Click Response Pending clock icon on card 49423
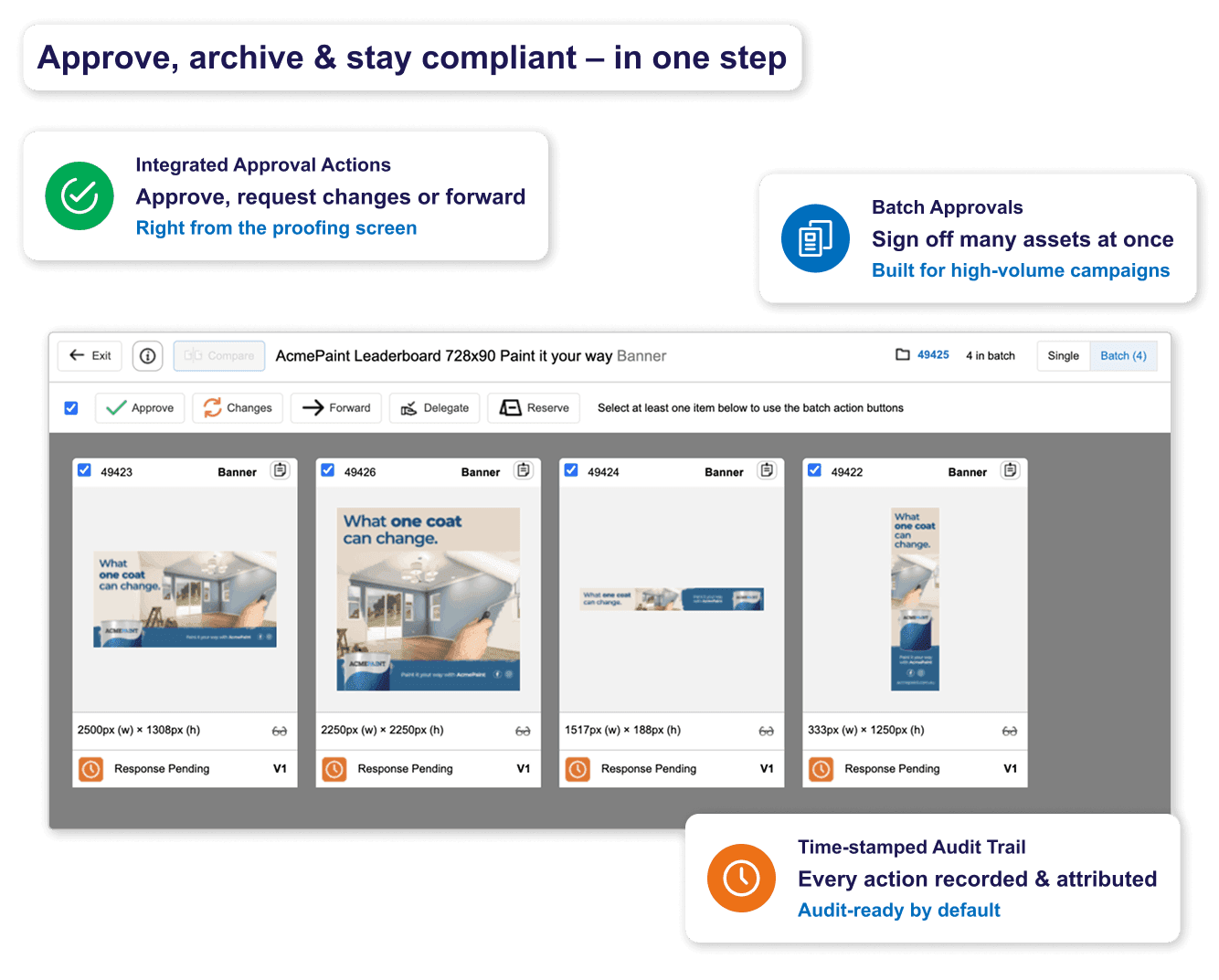 coord(90,769)
